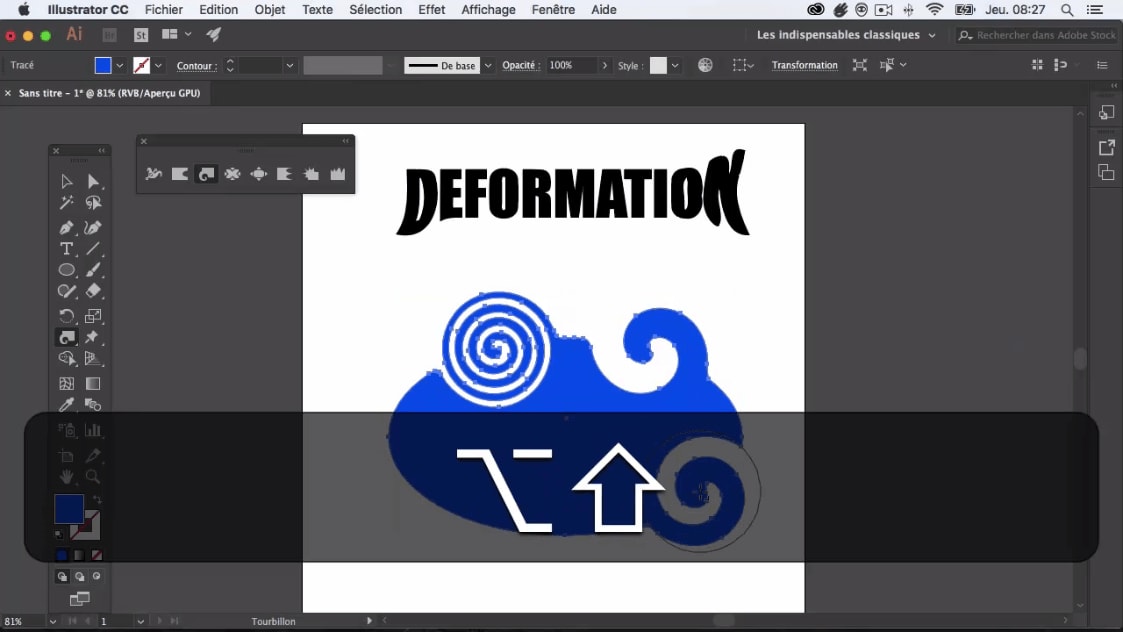The width and height of the screenshot is (1123, 632).
Task: Select the Direct Selection tool
Action: point(93,181)
